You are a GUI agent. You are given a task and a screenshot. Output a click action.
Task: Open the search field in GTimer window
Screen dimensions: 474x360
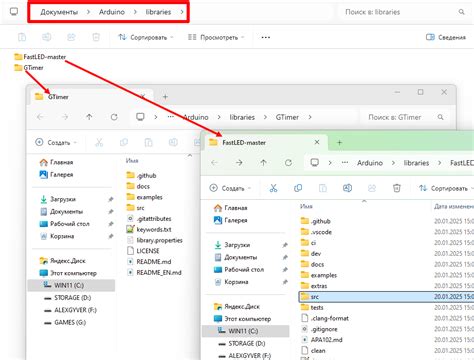pyautogui.click(x=405, y=117)
